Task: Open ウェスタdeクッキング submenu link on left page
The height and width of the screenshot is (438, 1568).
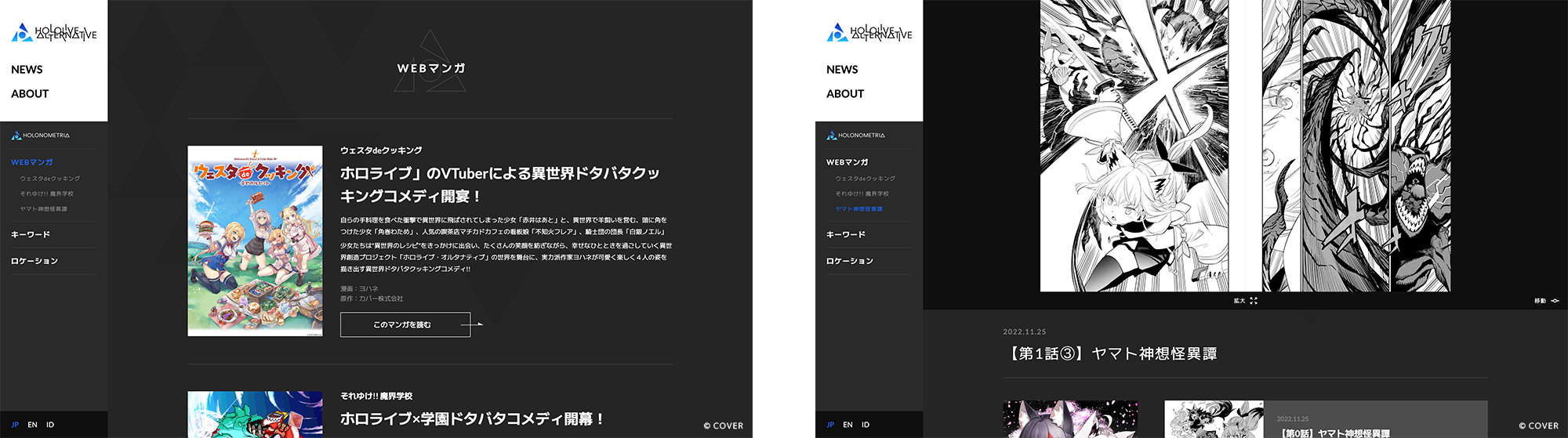Action: click(50, 179)
